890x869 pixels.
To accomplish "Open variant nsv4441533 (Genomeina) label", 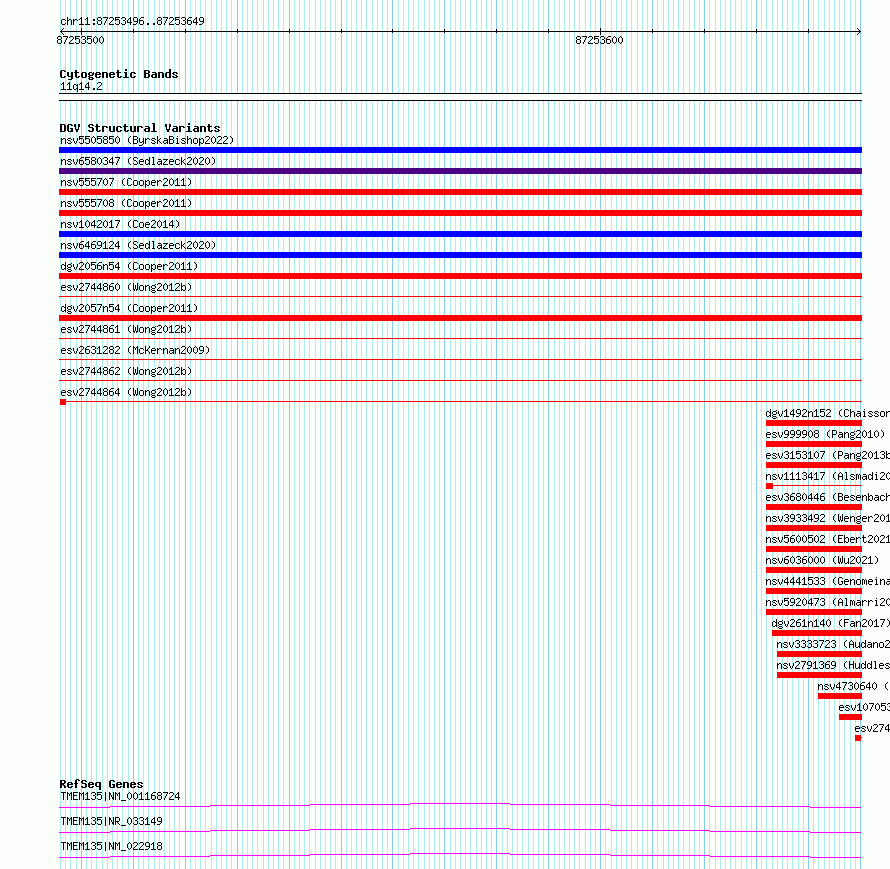I will [x=828, y=581].
